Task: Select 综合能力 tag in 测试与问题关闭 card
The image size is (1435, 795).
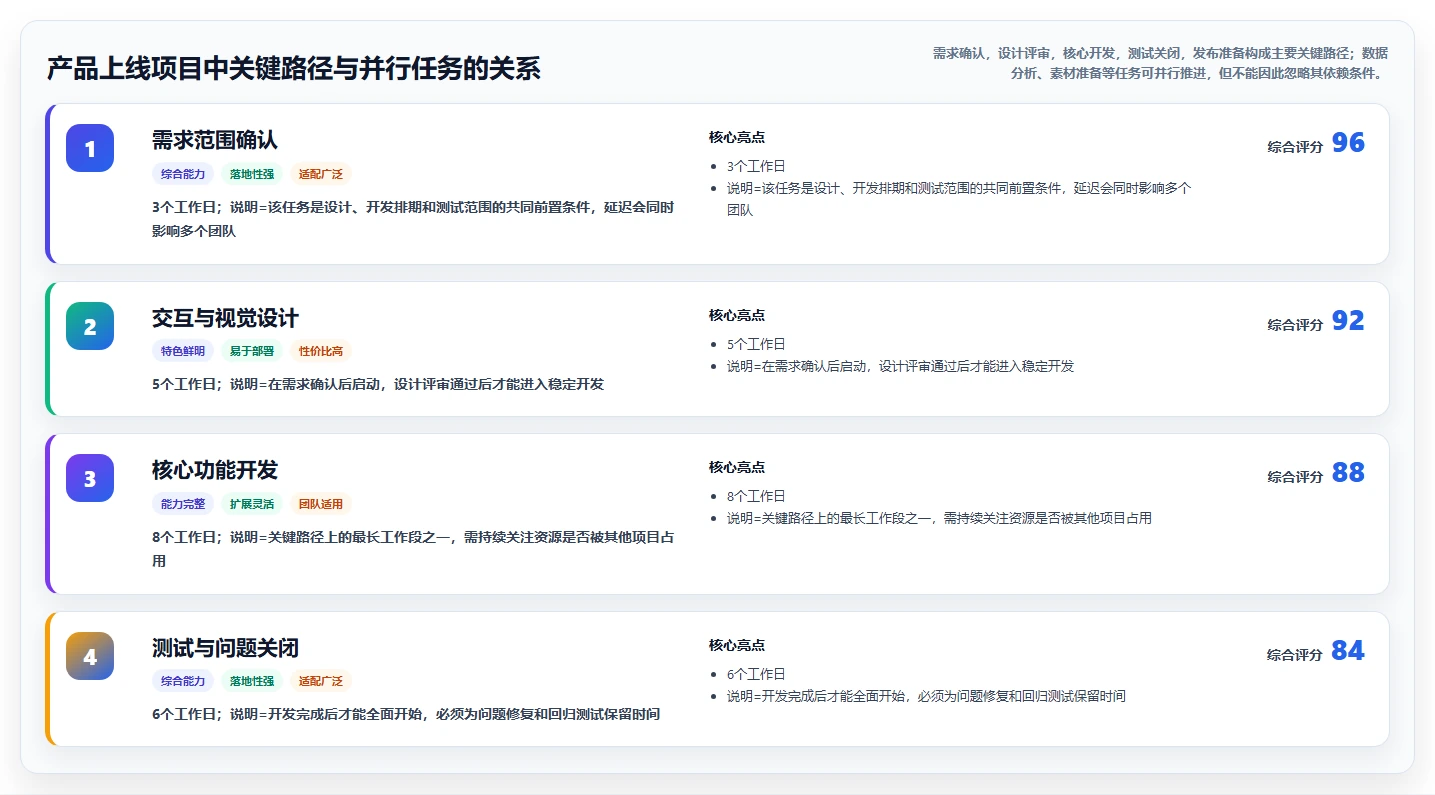Action: (x=183, y=681)
